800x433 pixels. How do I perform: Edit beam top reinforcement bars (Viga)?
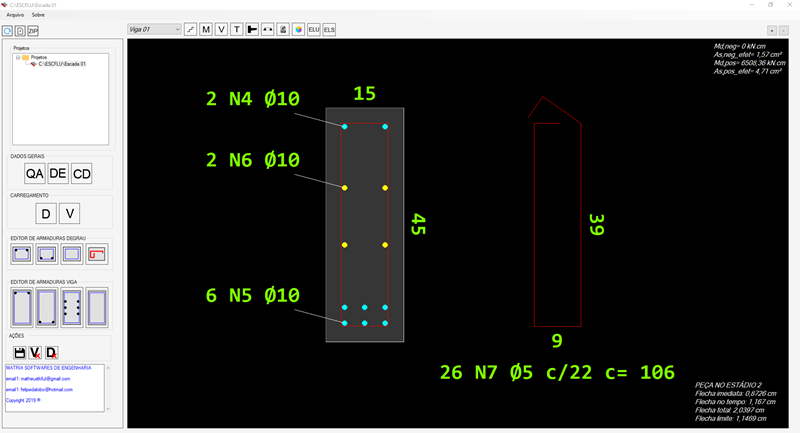tap(21, 308)
